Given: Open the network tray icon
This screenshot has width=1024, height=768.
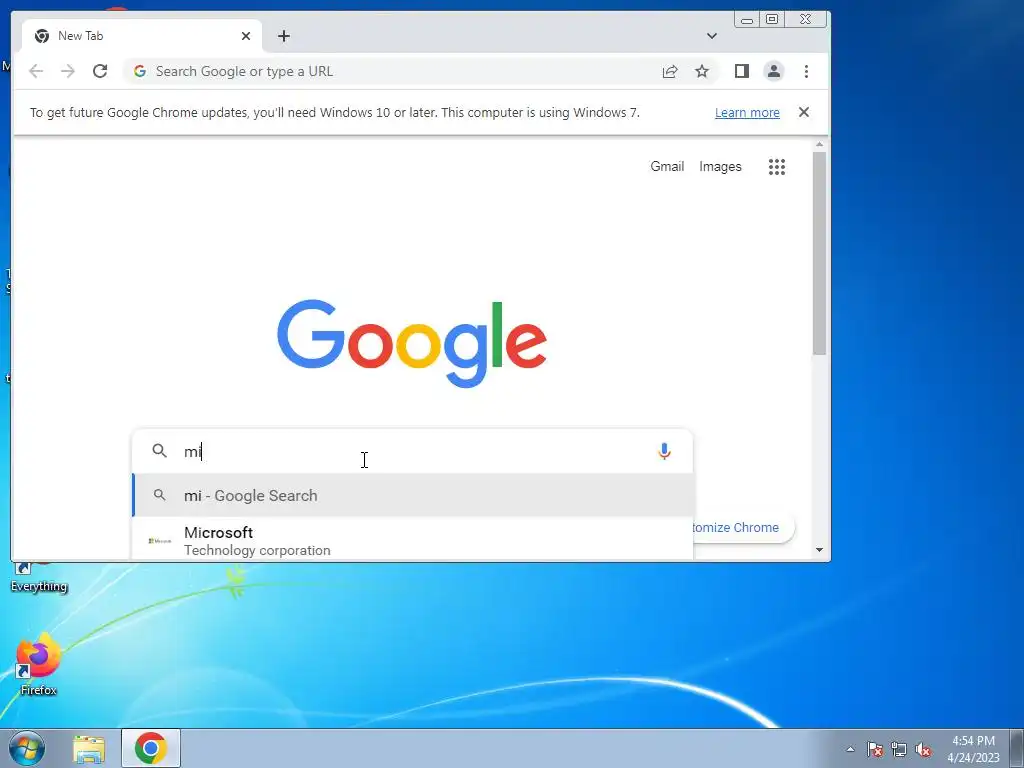Looking at the screenshot, I should pyautogui.click(x=899, y=749).
